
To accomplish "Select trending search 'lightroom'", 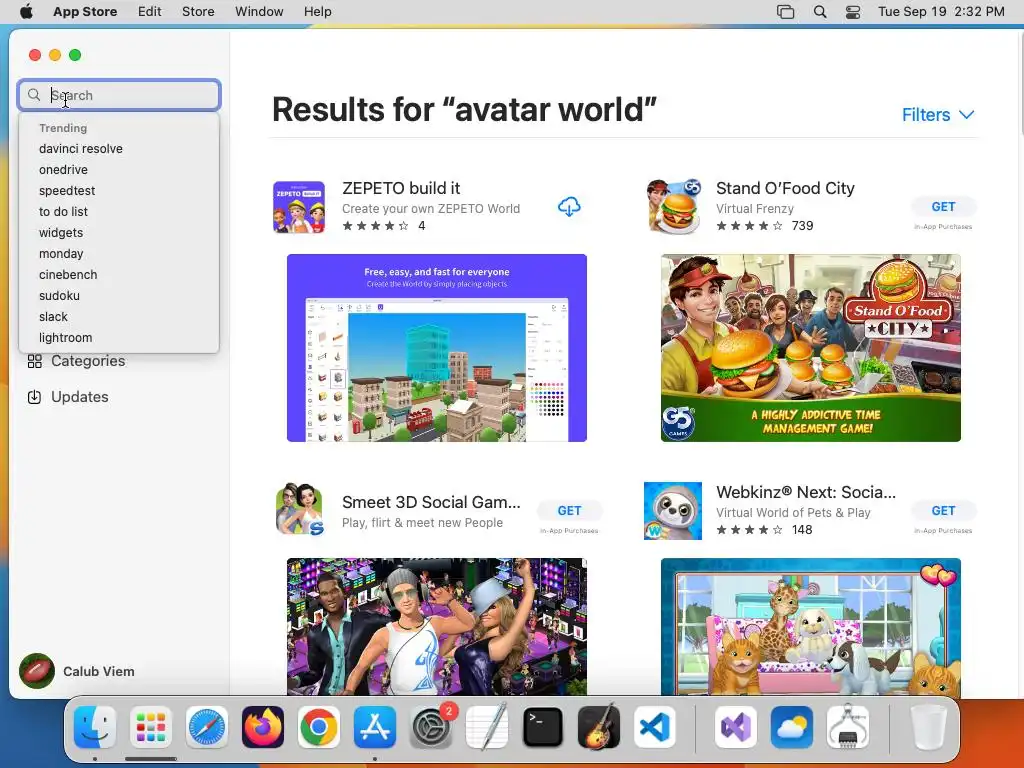I will 65,338.
